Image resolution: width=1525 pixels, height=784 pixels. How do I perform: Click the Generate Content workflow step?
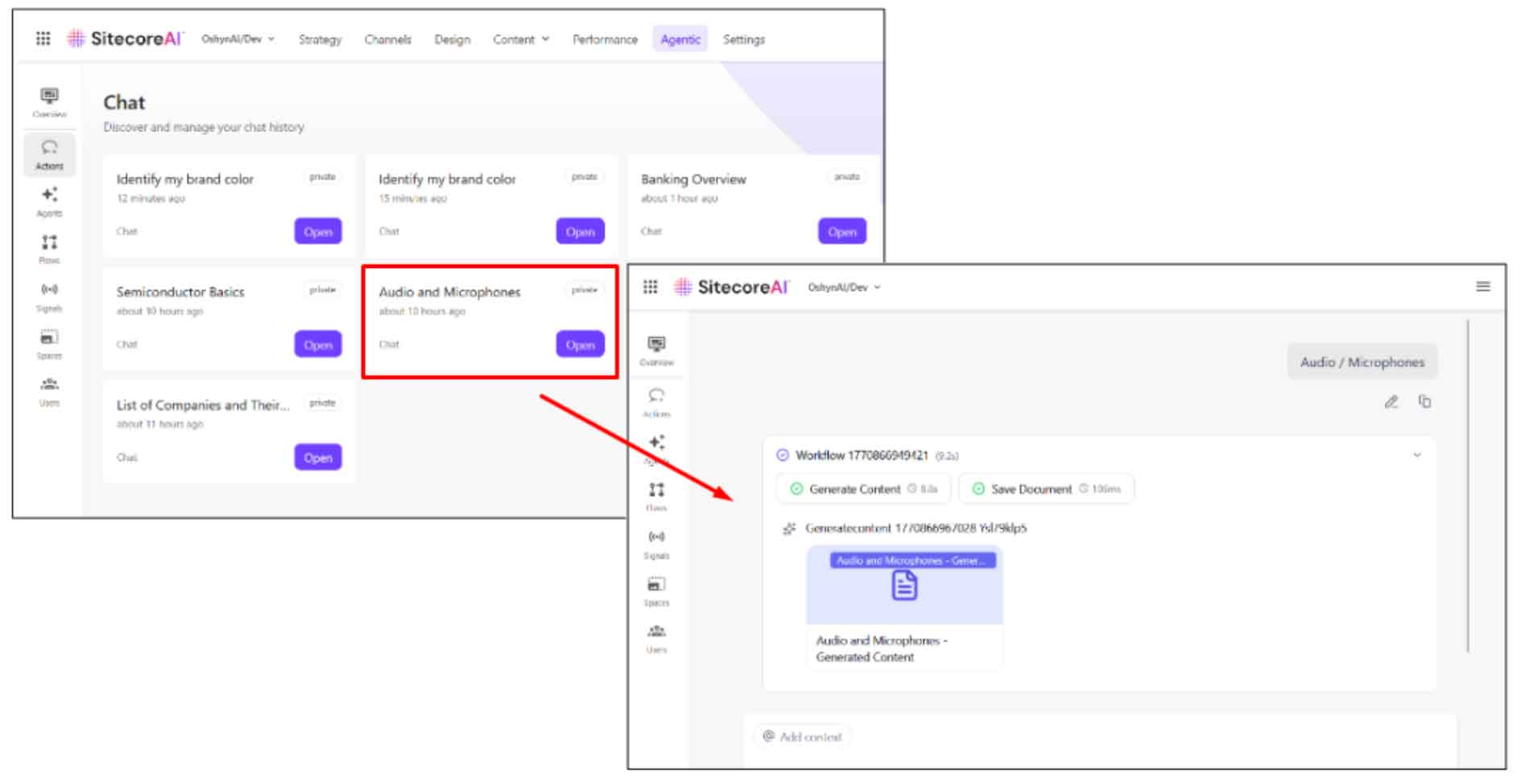(x=863, y=489)
